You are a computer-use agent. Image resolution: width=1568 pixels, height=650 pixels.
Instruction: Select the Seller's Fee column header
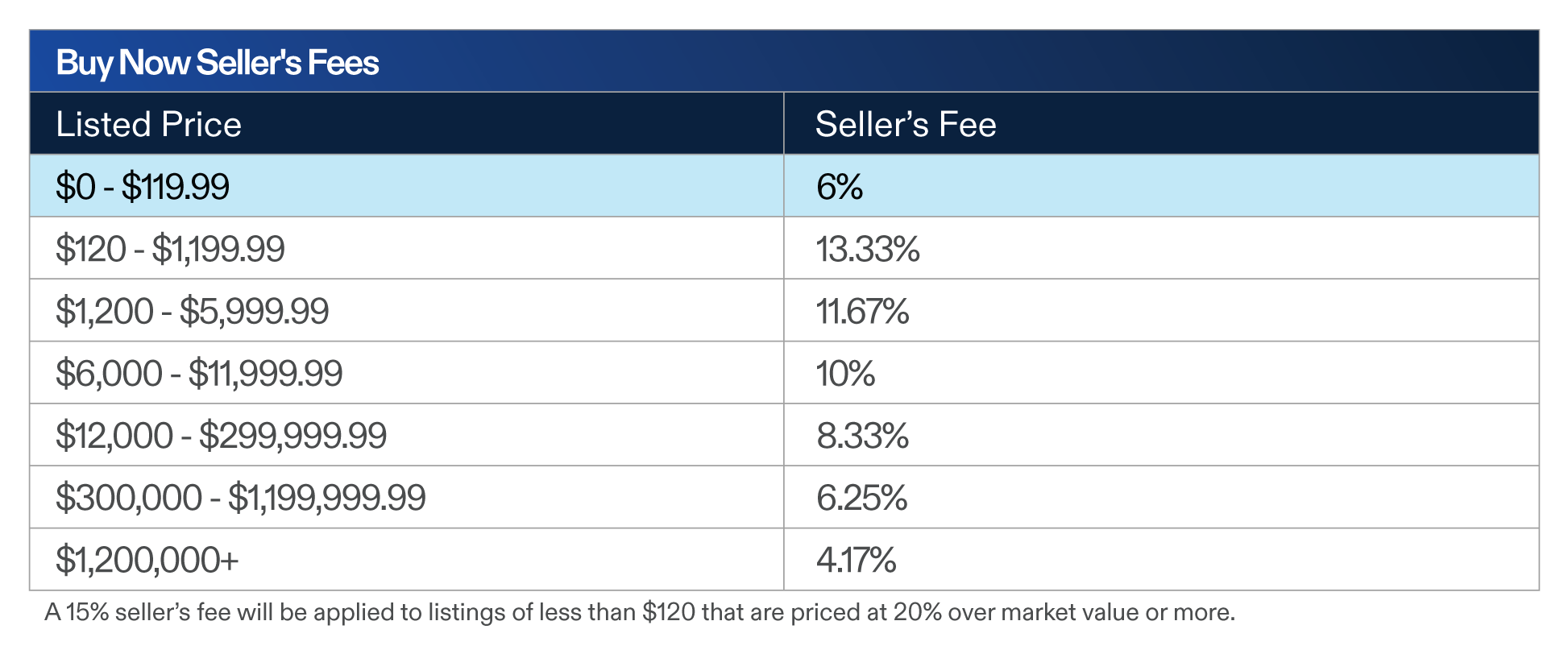pos(905,125)
